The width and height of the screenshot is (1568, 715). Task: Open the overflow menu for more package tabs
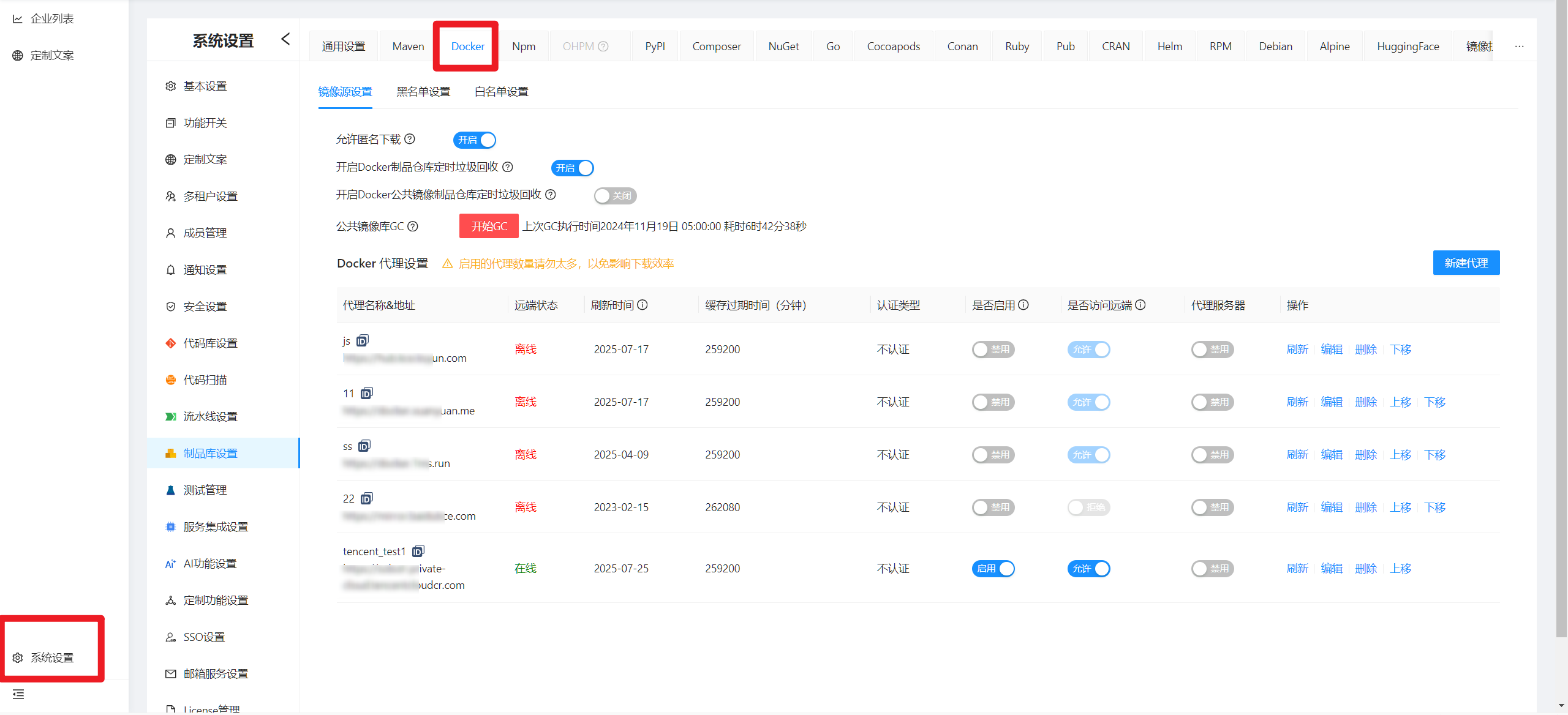pyautogui.click(x=1519, y=46)
